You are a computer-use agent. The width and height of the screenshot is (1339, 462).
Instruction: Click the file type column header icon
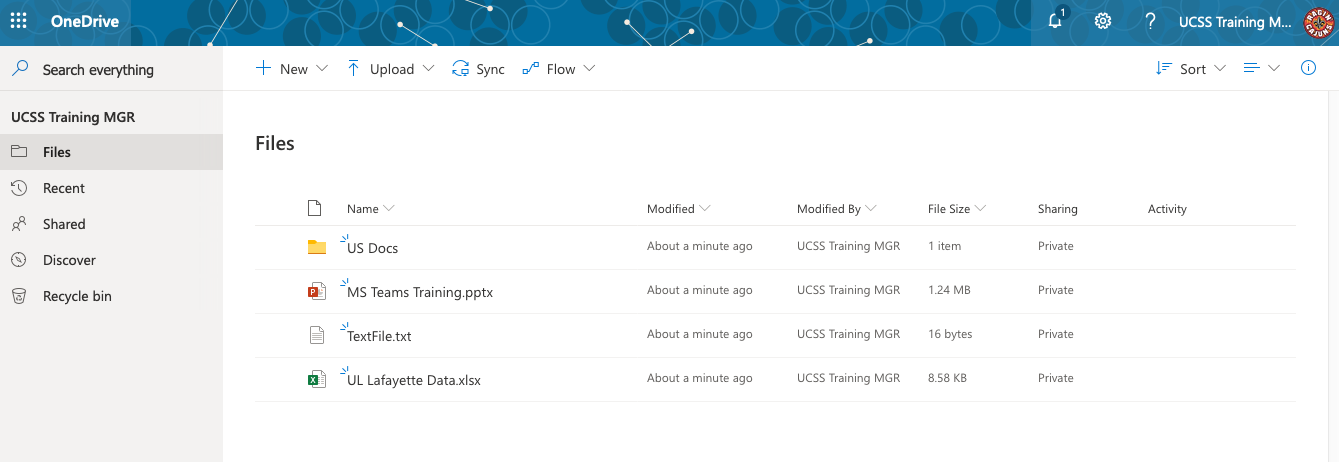[x=314, y=208]
